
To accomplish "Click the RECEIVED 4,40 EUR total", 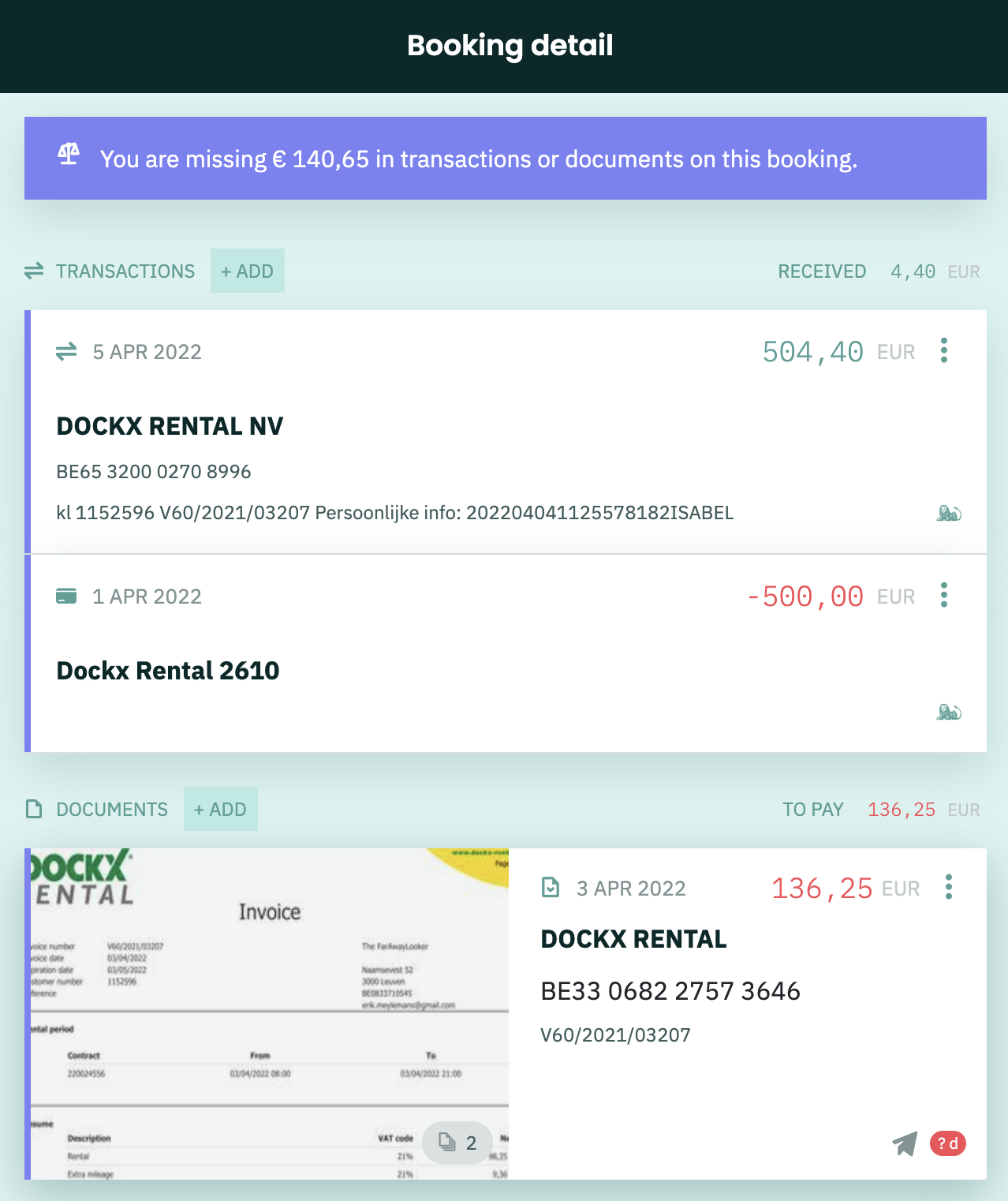I will 879,271.
